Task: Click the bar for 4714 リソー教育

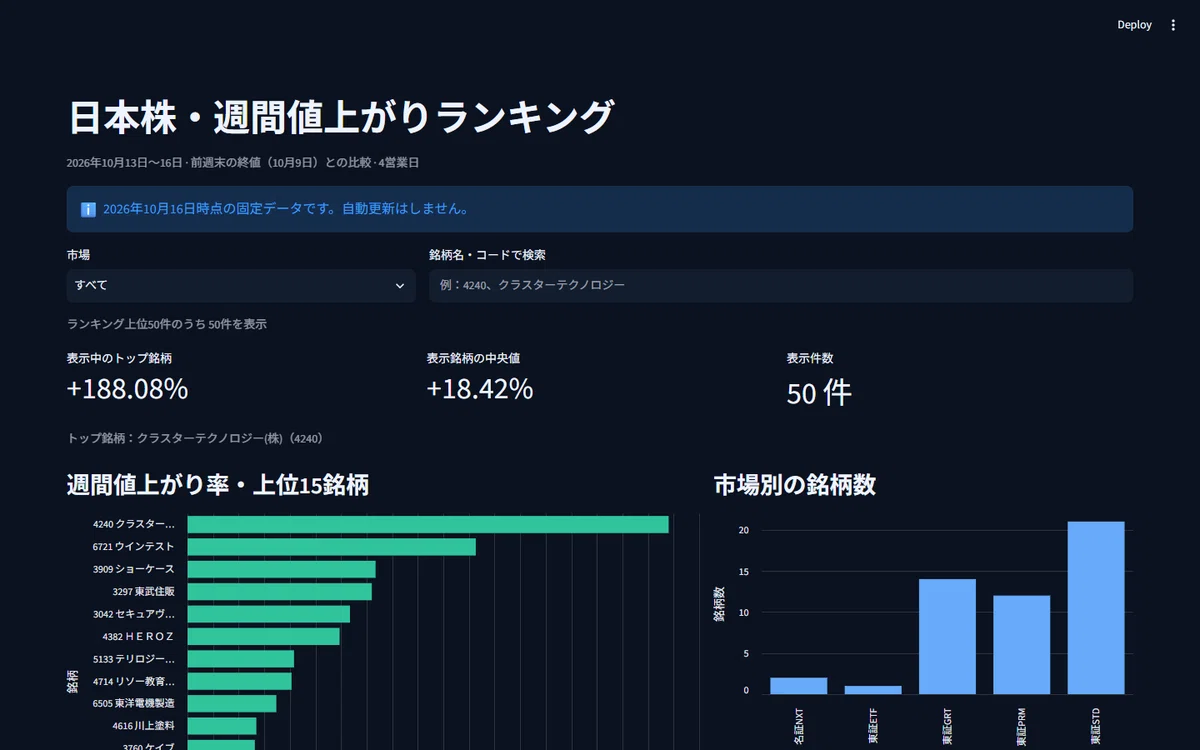Action: [x=240, y=681]
